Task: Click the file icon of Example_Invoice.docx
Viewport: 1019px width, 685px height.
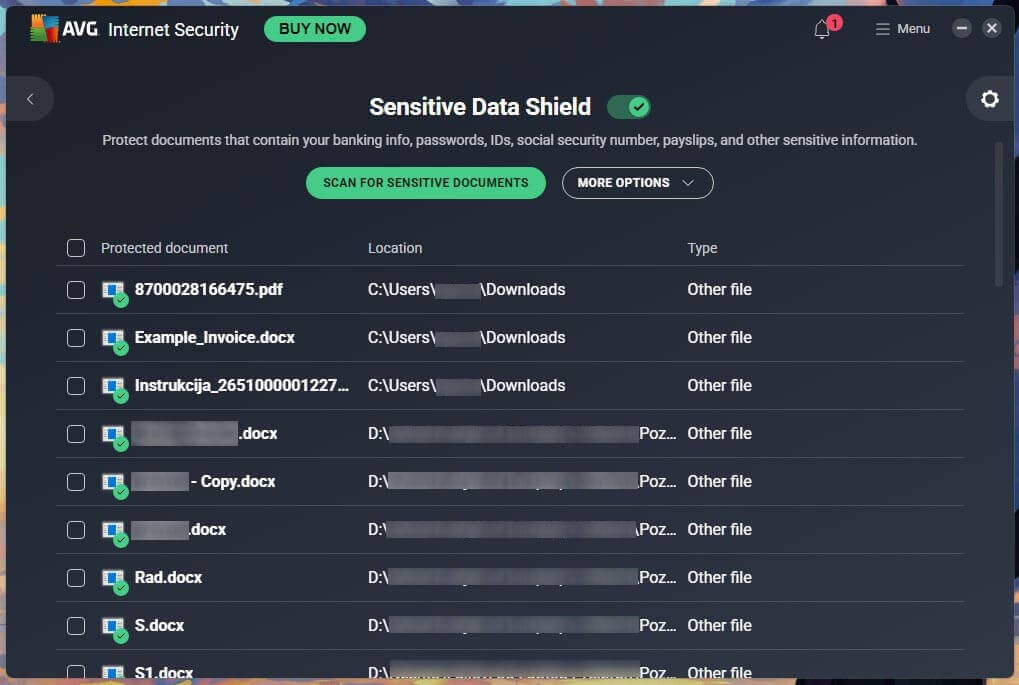Action: pyautogui.click(x=115, y=341)
